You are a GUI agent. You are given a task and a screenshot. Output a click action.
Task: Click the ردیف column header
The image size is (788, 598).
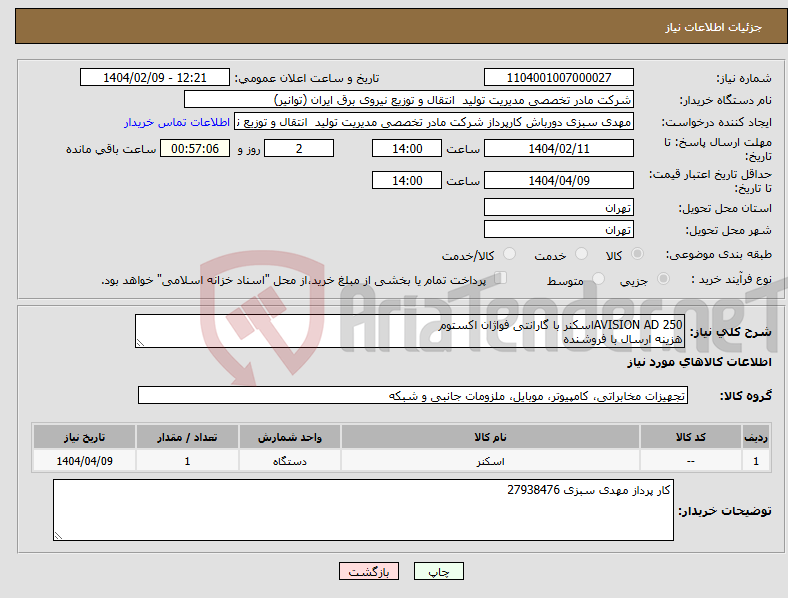[756, 437]
